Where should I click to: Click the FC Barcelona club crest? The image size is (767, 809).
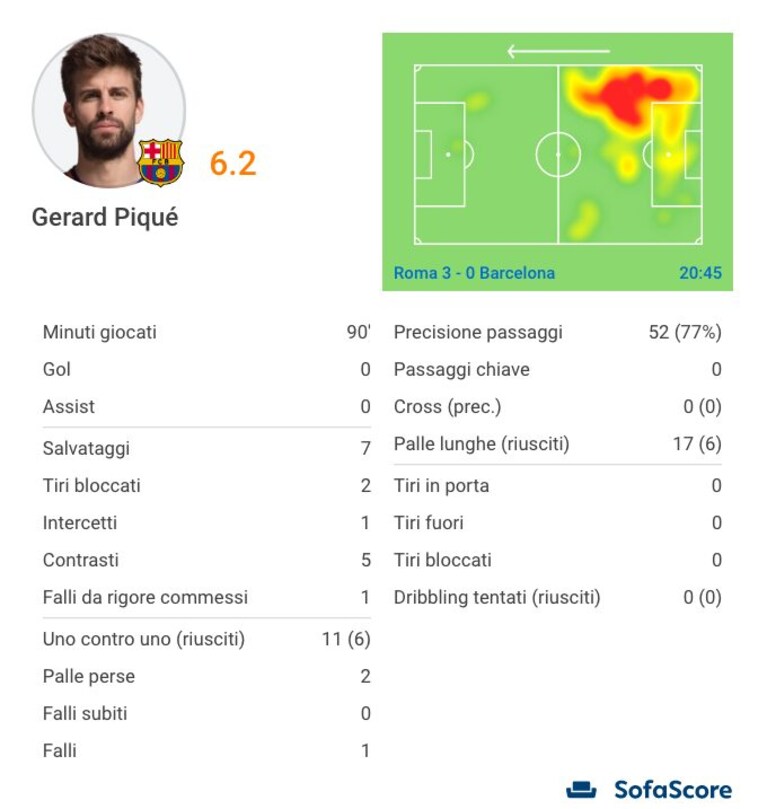160,163
